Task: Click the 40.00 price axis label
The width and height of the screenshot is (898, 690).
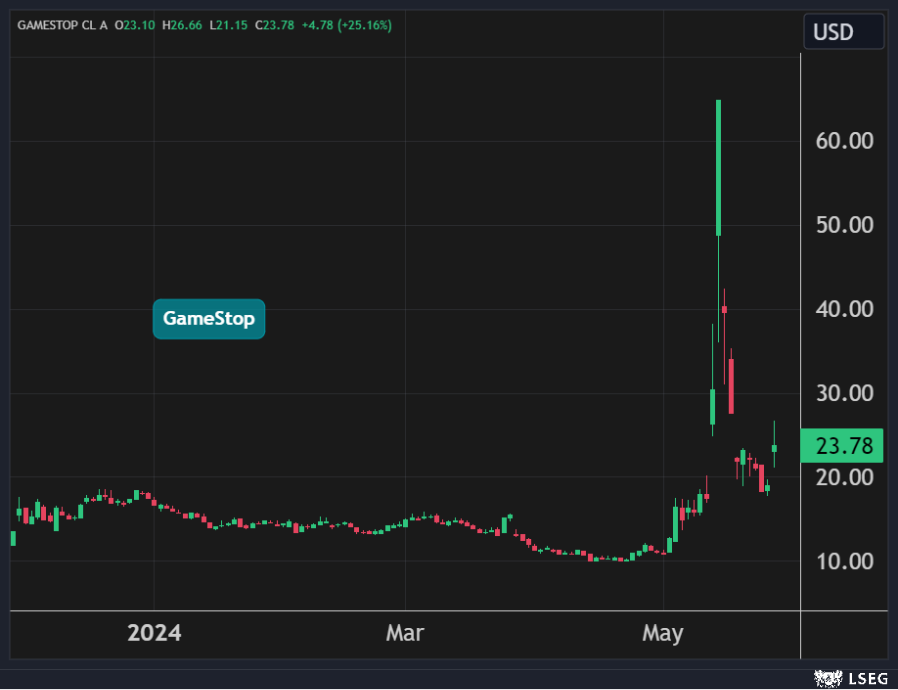Action: [x=844, y=309]
